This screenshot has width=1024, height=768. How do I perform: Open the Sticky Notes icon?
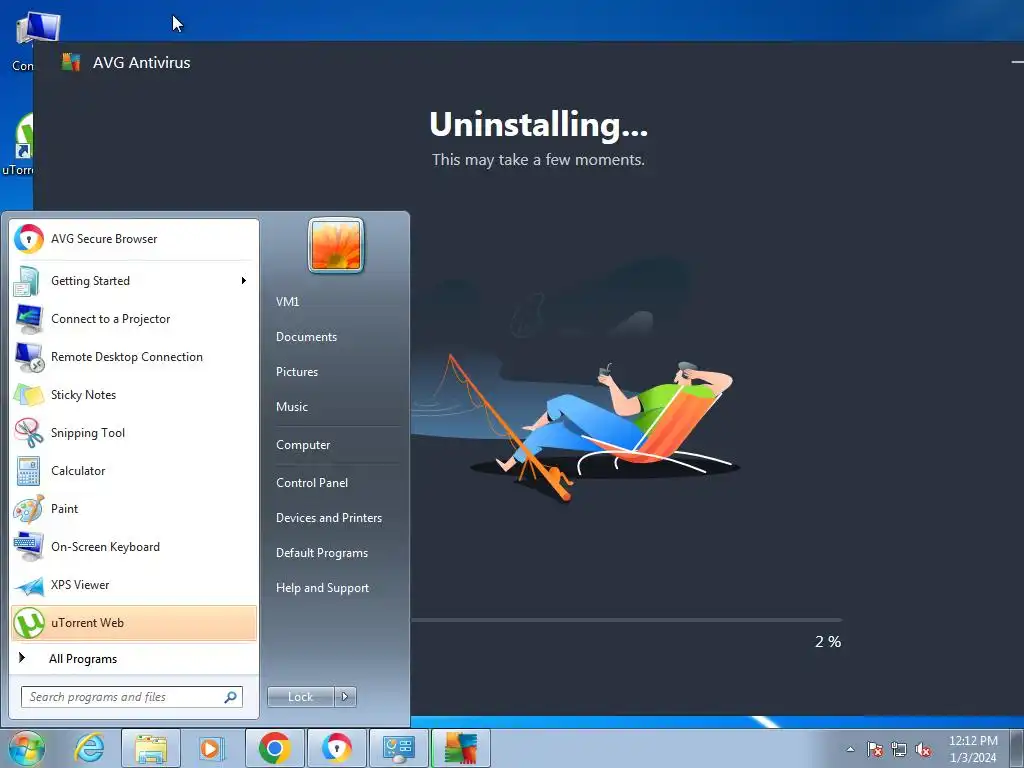click(x=28, y=395)
